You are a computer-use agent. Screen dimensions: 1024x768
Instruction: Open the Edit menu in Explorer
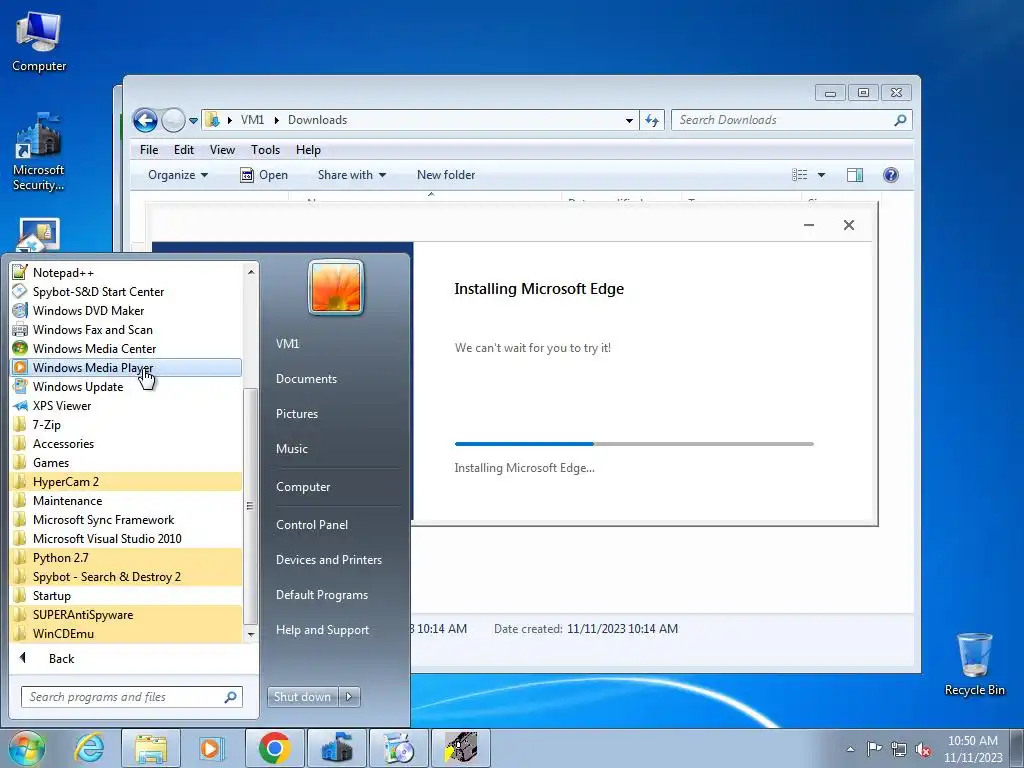tap(184, 150)
